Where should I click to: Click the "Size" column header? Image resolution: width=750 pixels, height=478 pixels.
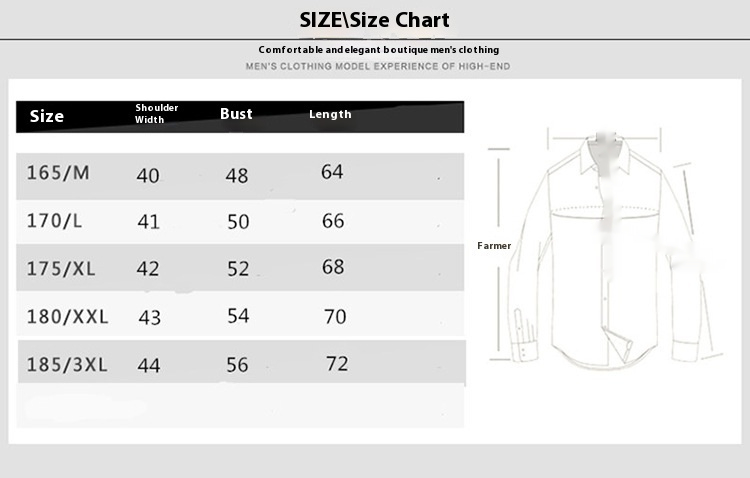point(46,116)
